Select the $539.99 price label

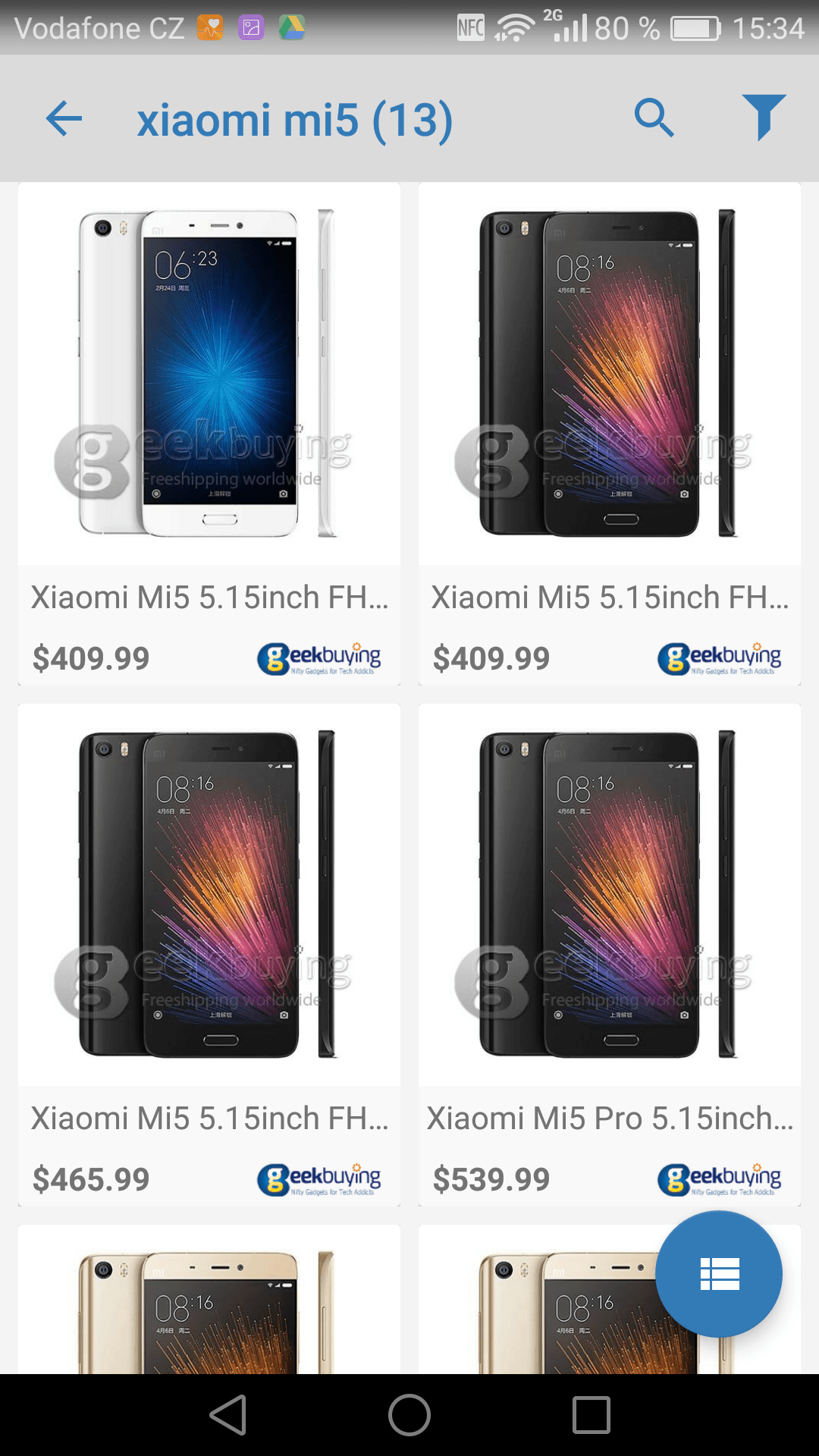[491, 1179]
